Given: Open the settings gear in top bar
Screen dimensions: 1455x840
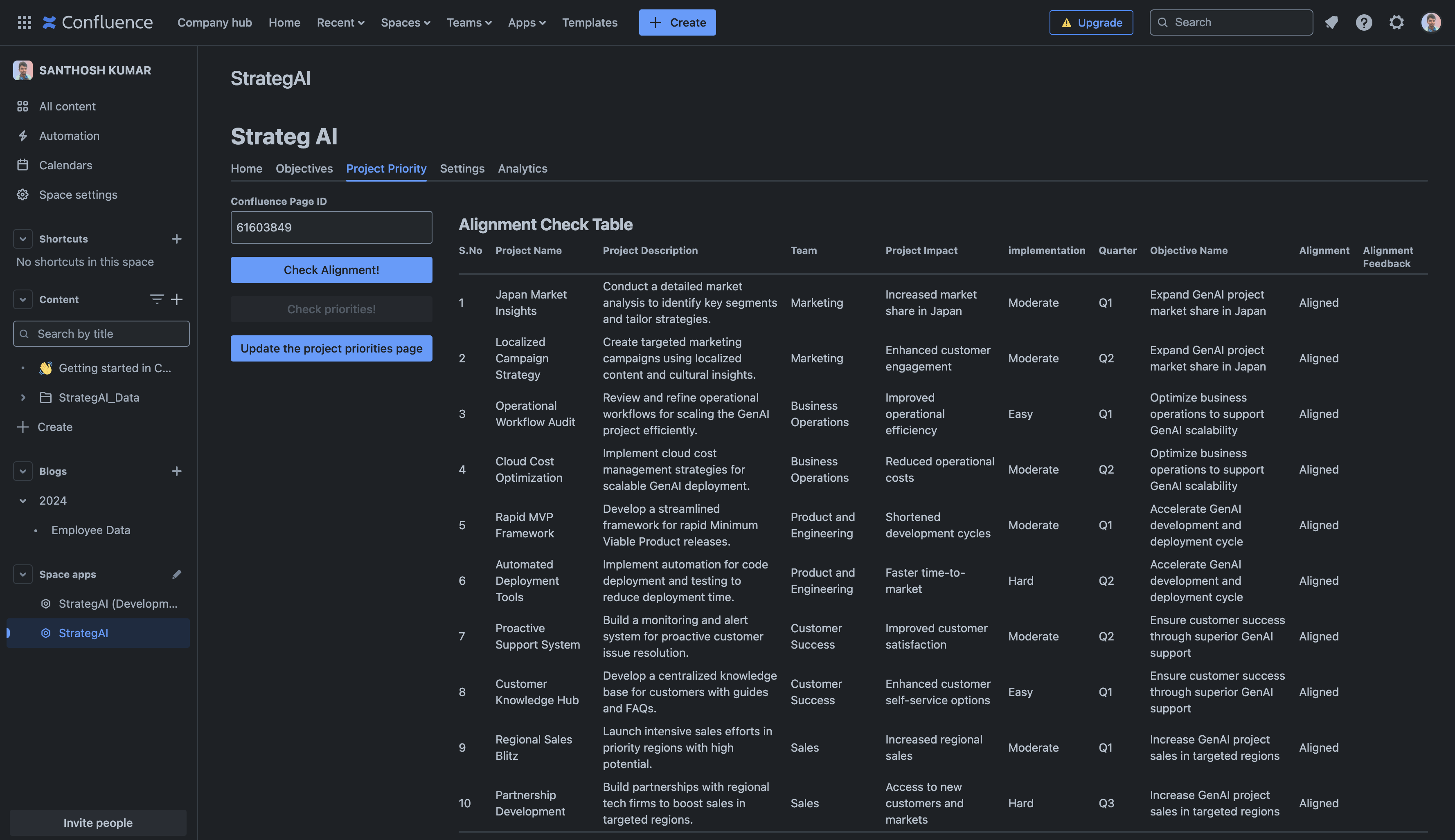Looking at the screenshot, I should [x=1396, y=22].
